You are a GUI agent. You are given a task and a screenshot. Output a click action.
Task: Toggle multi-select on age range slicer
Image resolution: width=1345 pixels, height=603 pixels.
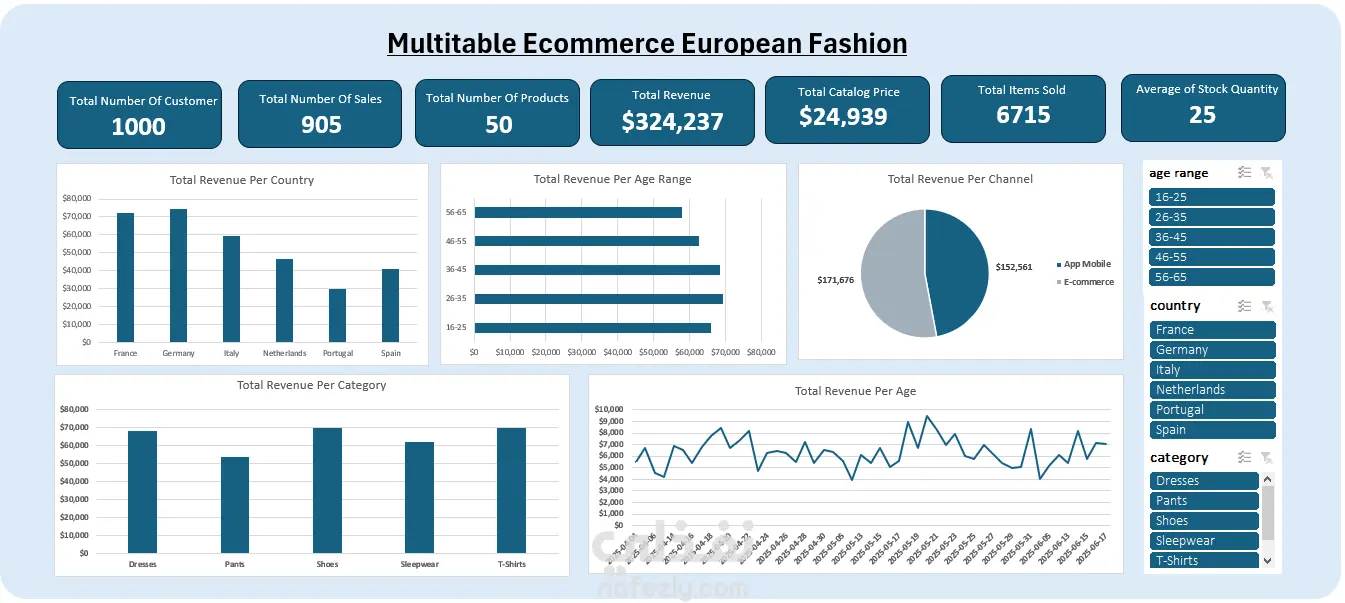[x=1244, y=173]
